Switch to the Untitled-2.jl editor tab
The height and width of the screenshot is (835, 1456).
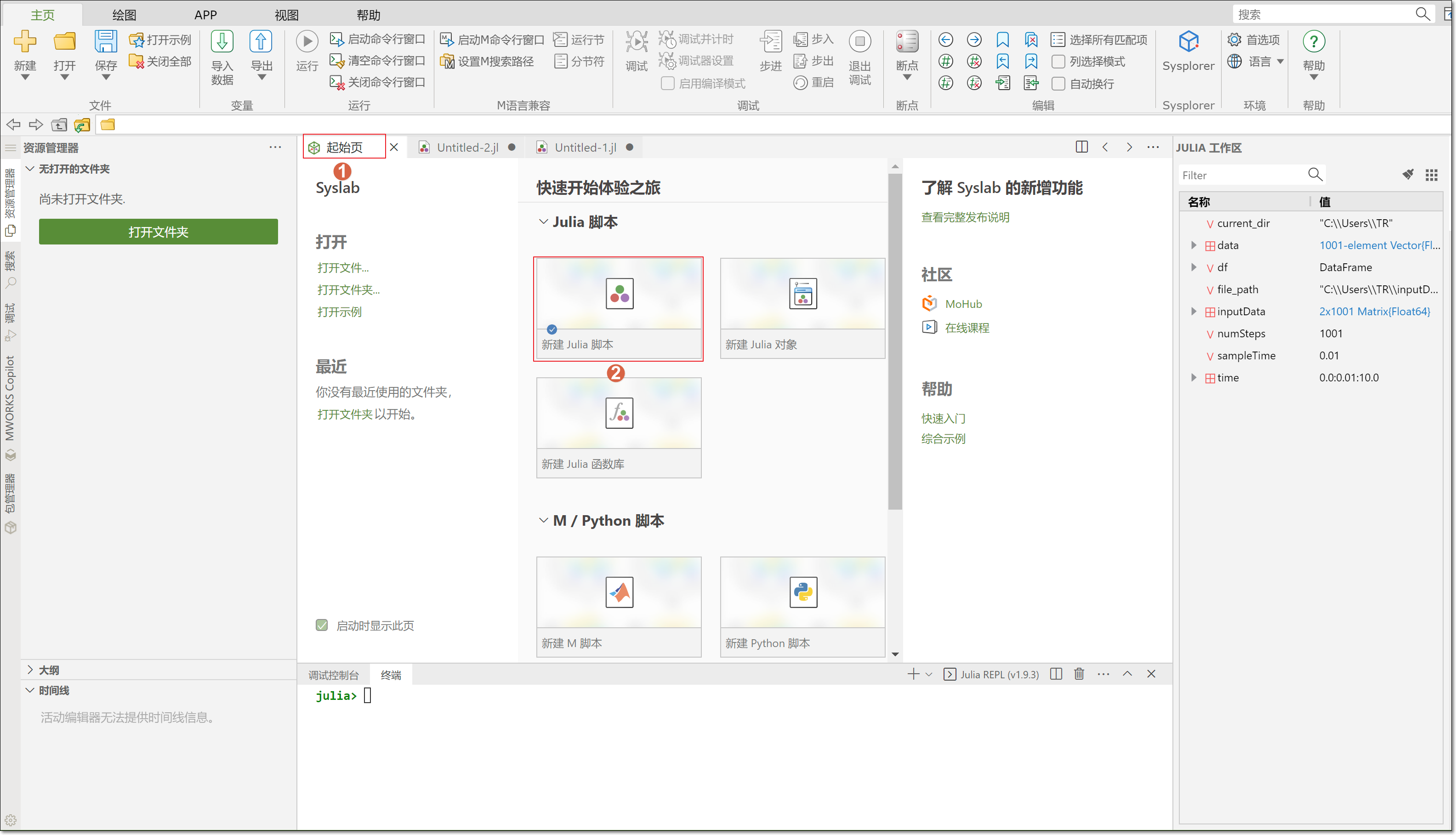pos(467,148)
